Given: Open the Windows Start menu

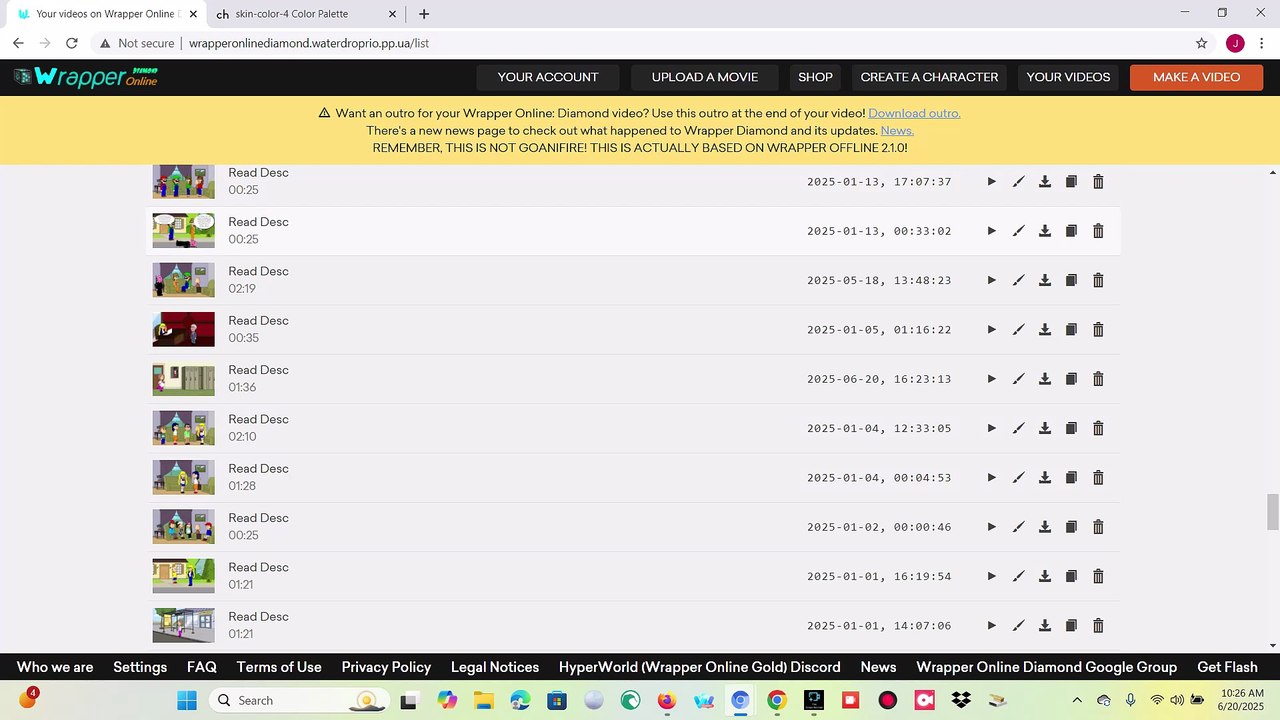Looking at the screenshot, I should coord(187,700).
